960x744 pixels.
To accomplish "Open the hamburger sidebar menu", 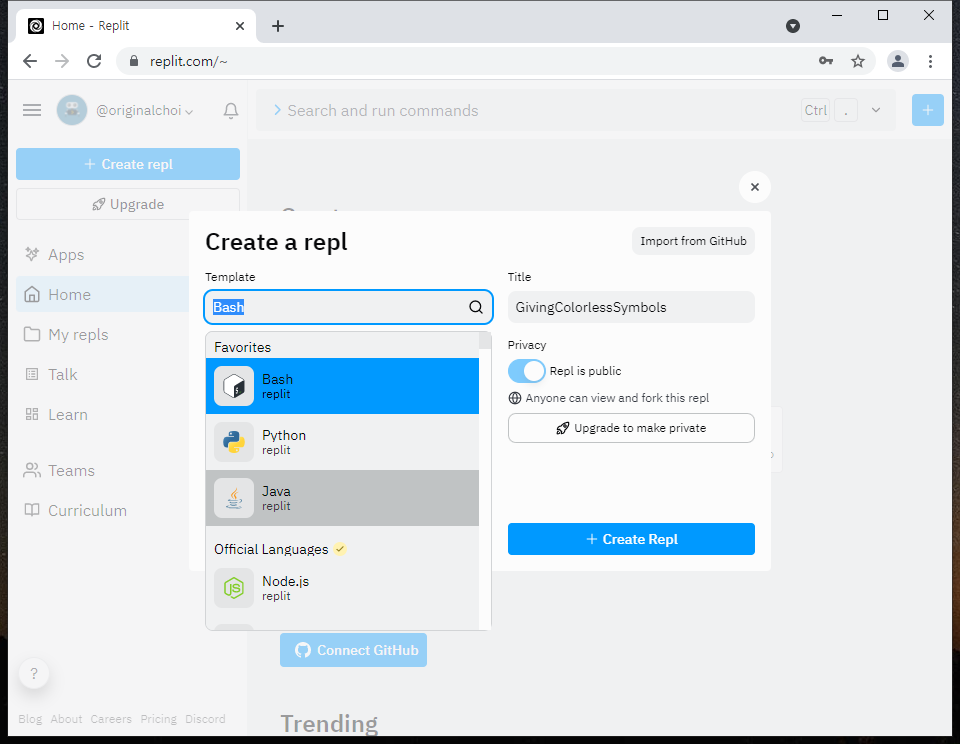I will coord(32,110).
